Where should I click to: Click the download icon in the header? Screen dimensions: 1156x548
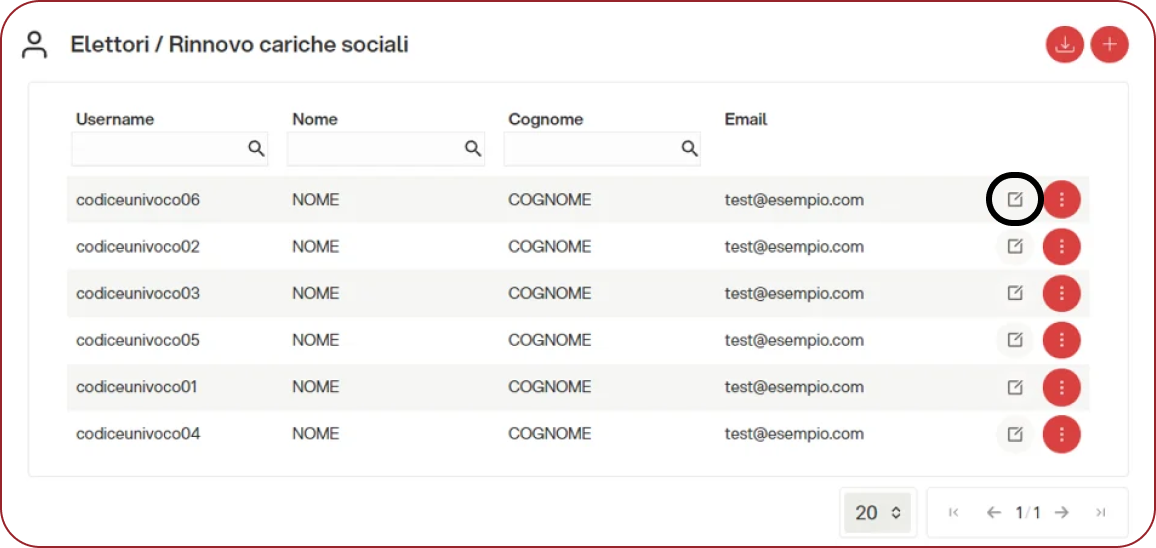1065,45
